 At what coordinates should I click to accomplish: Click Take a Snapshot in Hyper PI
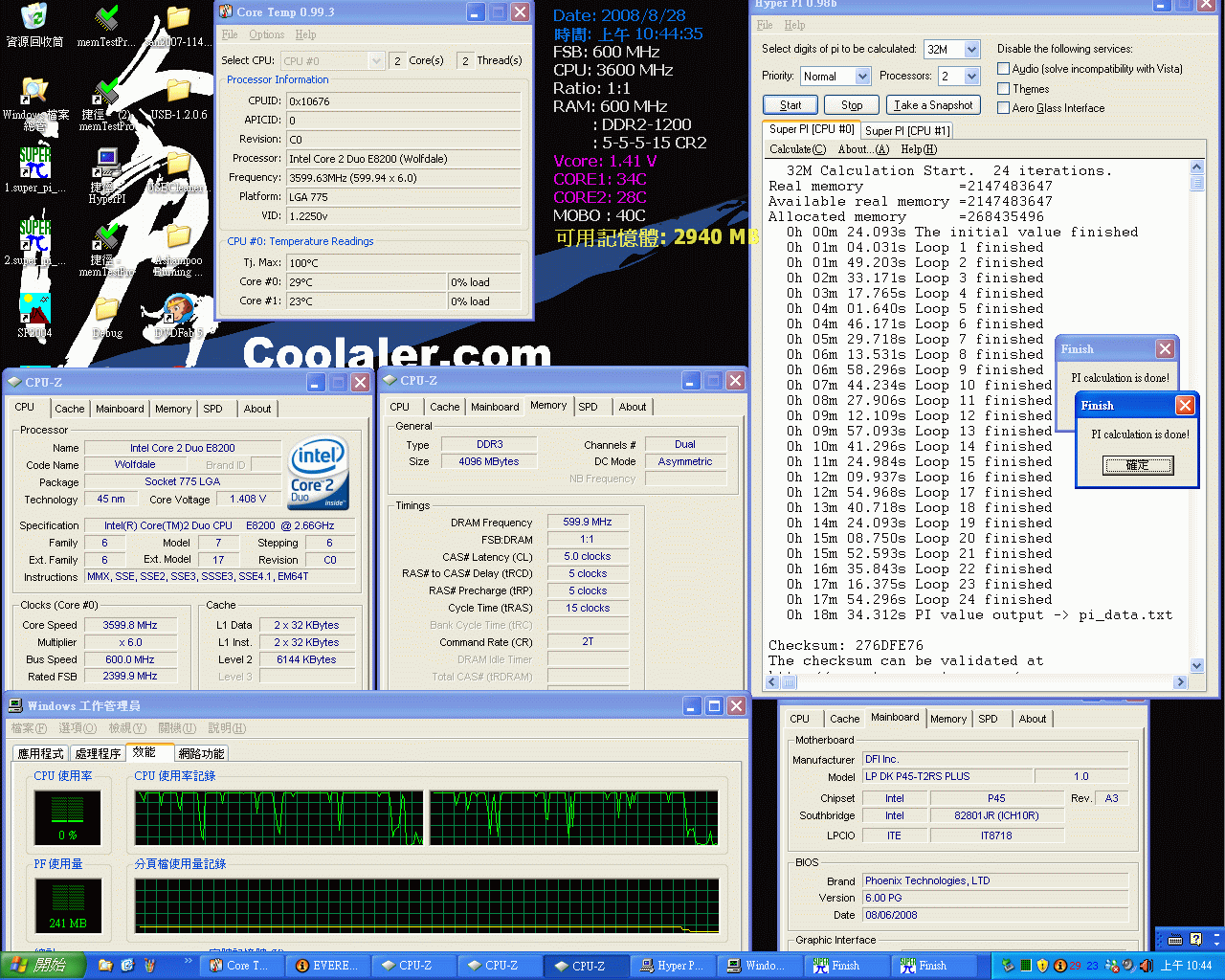tap(933, 105)
